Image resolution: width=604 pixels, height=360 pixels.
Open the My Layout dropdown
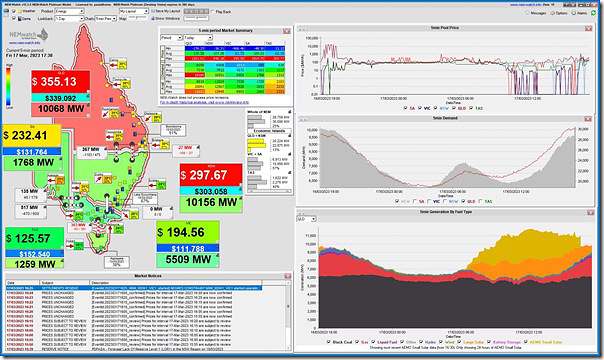click(134, 12)
